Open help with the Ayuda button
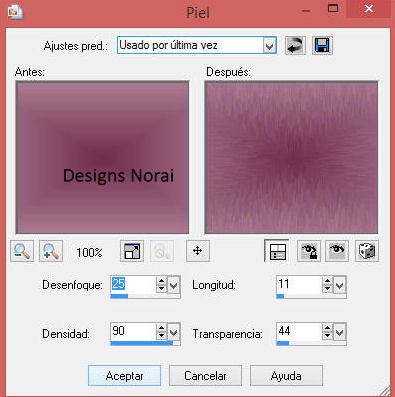Screen dimensions: 395x397 pyautogui.click(x=286, y=376)
